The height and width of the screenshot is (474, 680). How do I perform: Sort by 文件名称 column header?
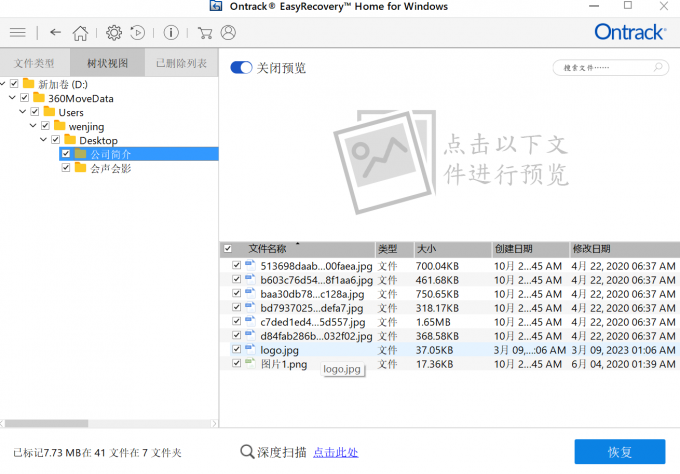pos(298,249)
